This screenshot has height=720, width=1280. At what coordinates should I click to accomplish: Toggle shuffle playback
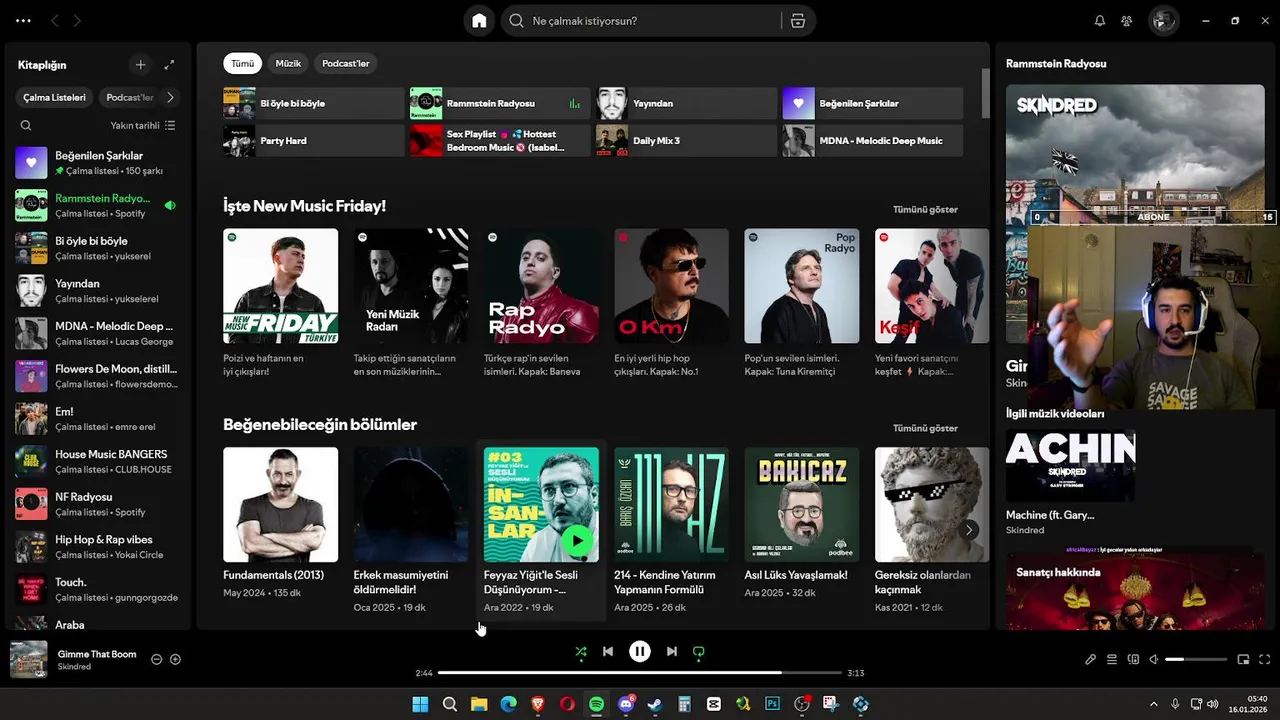click(581, 652)
